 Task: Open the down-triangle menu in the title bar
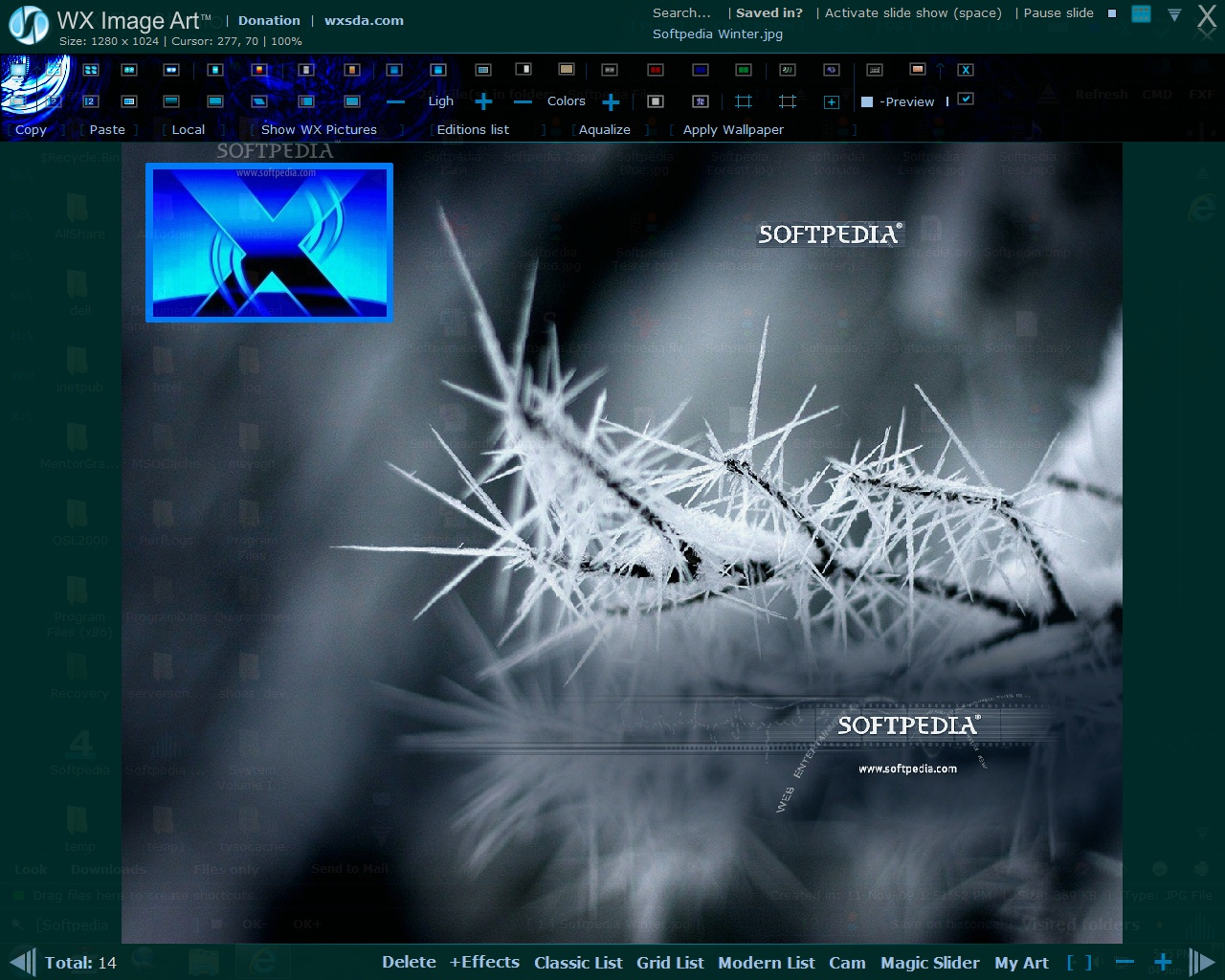[x=1174, y=14]
